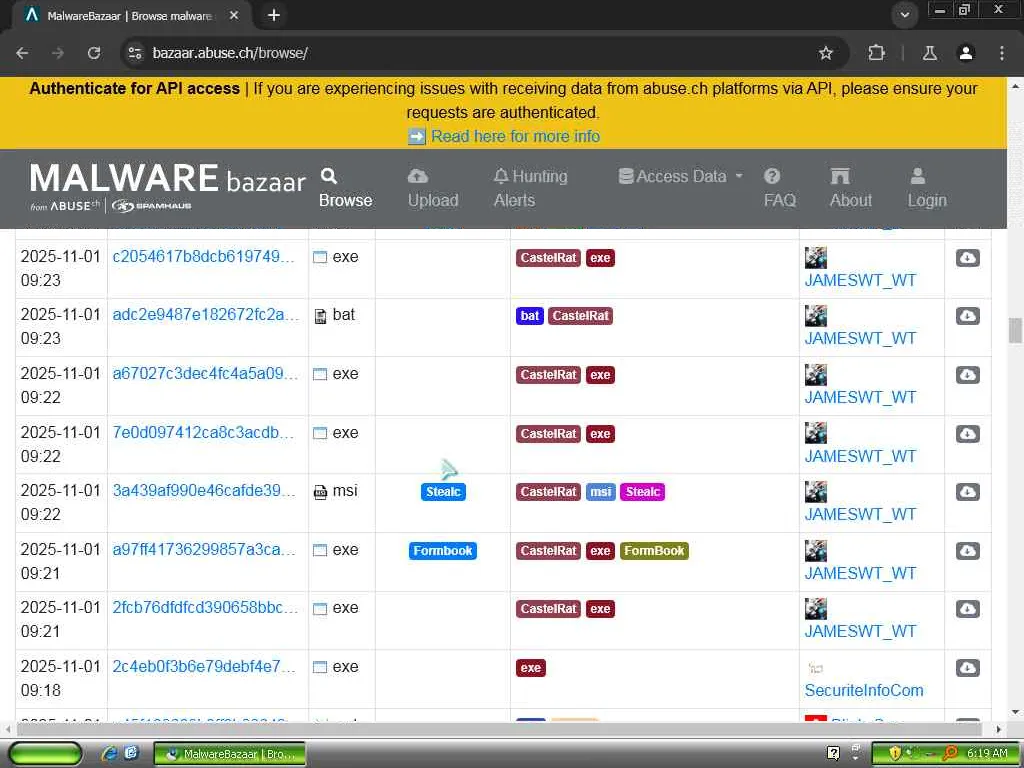Click the Browse magnifier icon
1024x768 pixels.
tap(328, 176)
